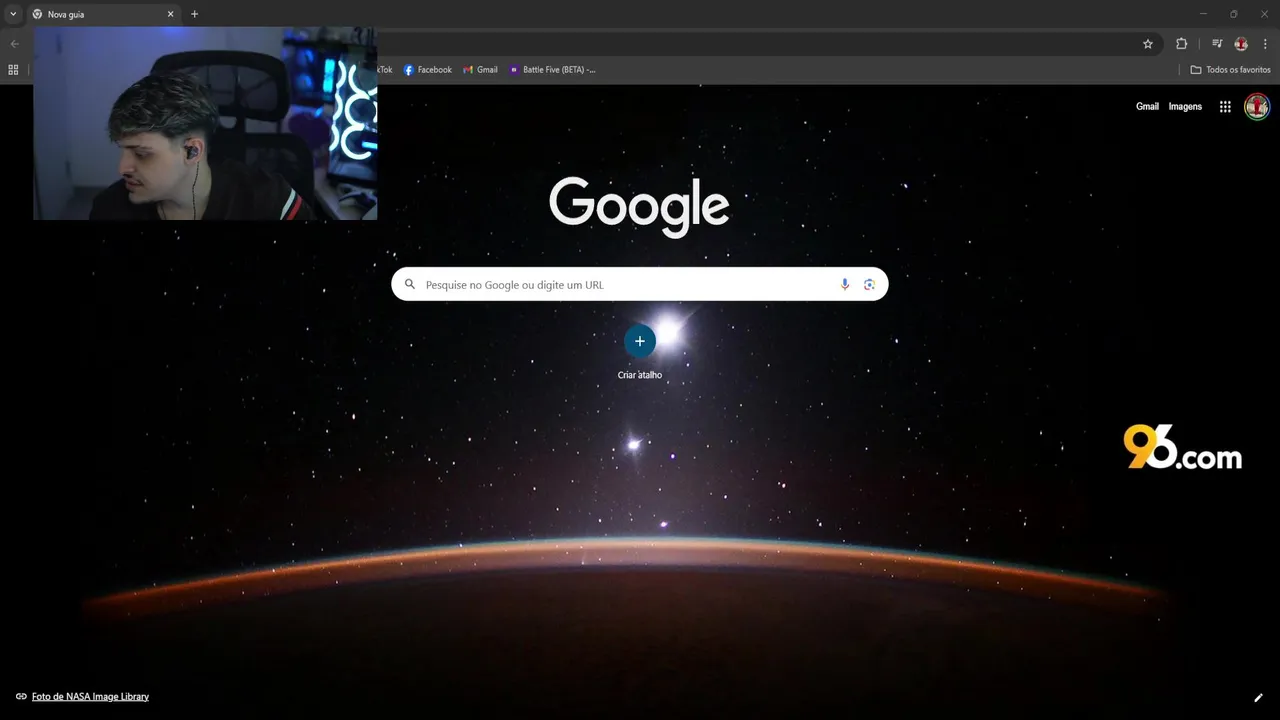Search by image with Google Lens icon
Screen dimensions: 1280x720
(869, 285)
